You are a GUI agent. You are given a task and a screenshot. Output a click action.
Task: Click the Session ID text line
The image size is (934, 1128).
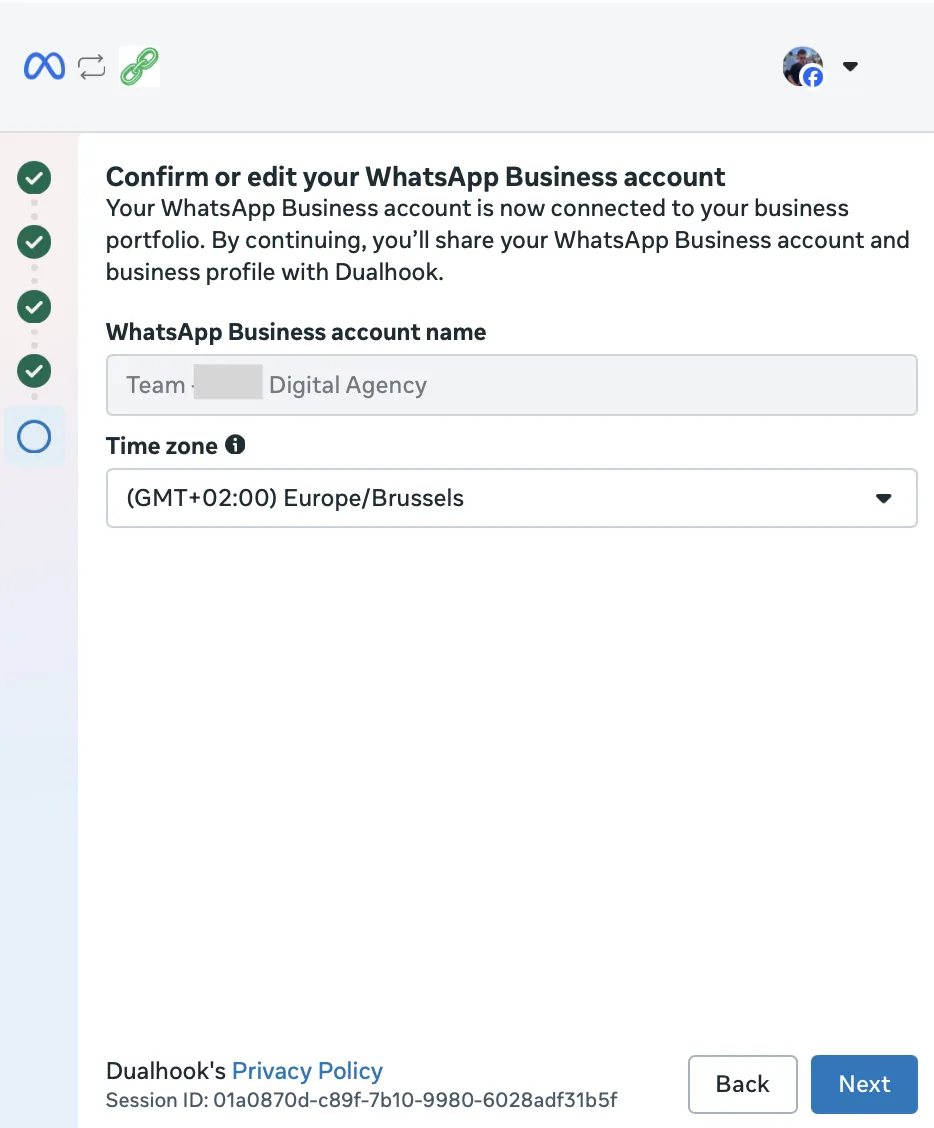point(361,1100)
